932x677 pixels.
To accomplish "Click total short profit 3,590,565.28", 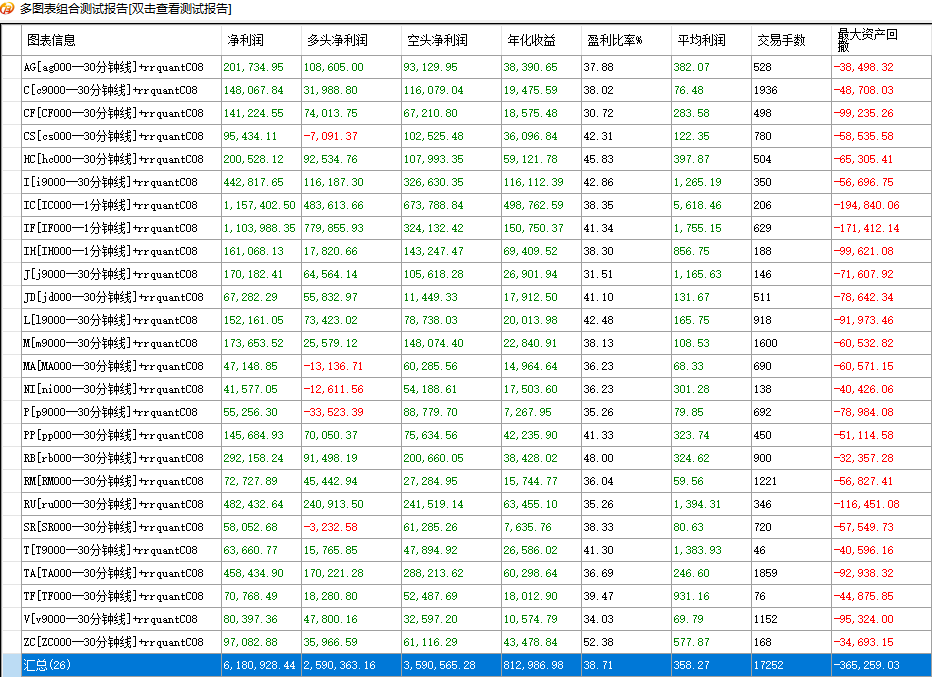I will [439, 665].
